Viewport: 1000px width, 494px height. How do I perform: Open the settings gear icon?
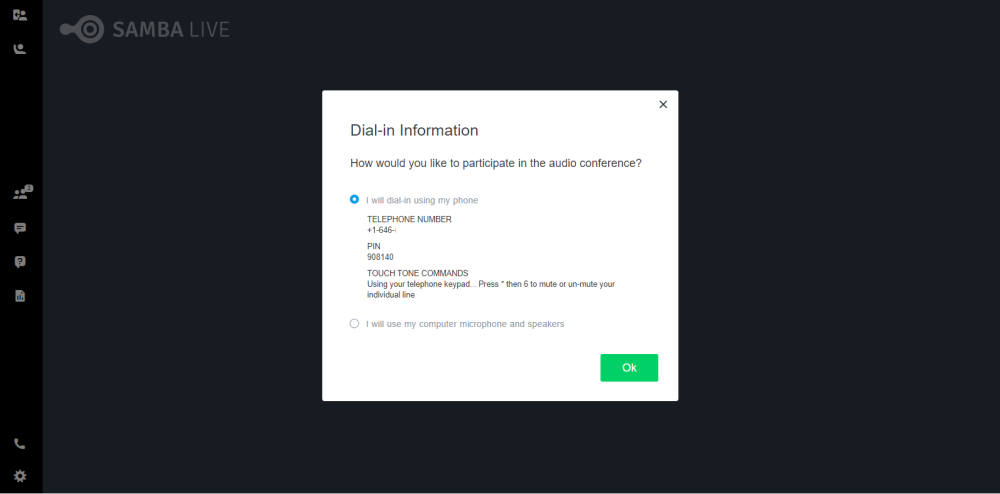[20, 476]
